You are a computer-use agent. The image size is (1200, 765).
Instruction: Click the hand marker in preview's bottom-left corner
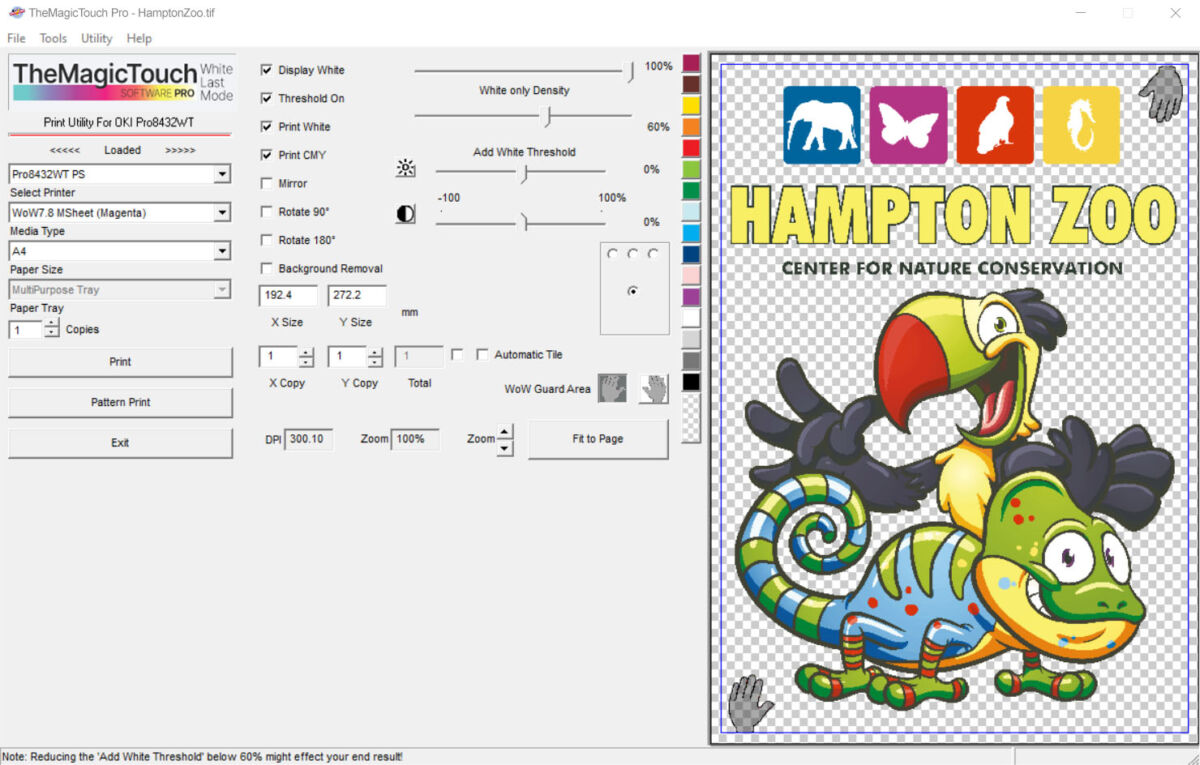point(749,703)
